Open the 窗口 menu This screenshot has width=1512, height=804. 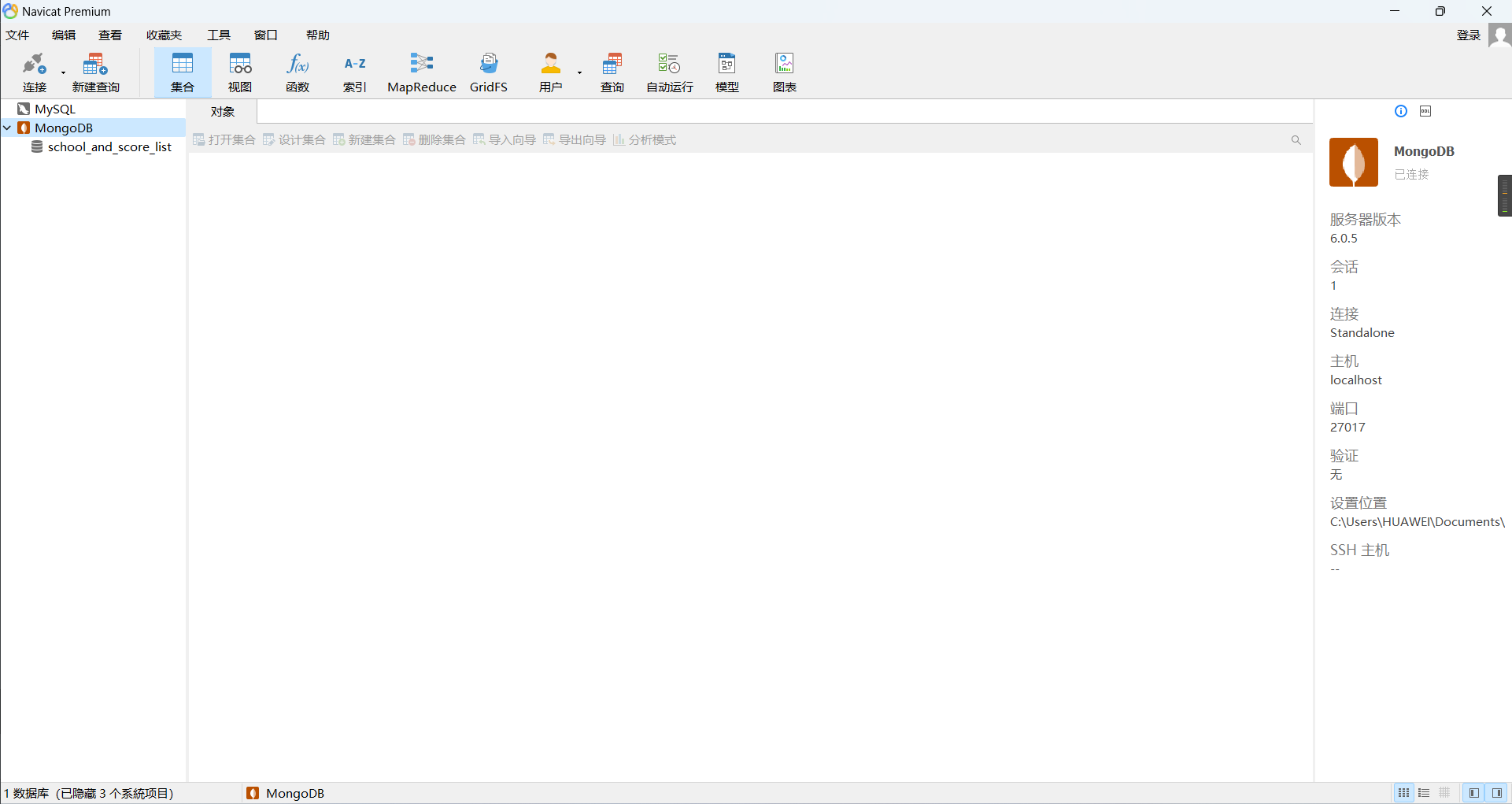(x=266, y=35)
